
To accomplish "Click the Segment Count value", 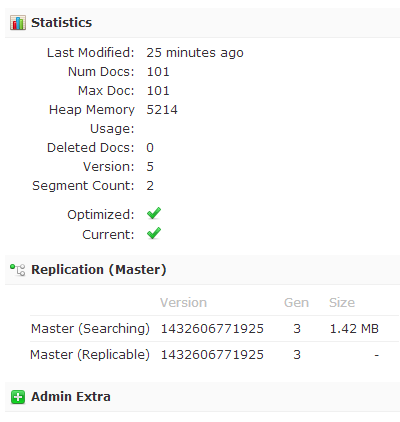I will [x=150, y=186].
